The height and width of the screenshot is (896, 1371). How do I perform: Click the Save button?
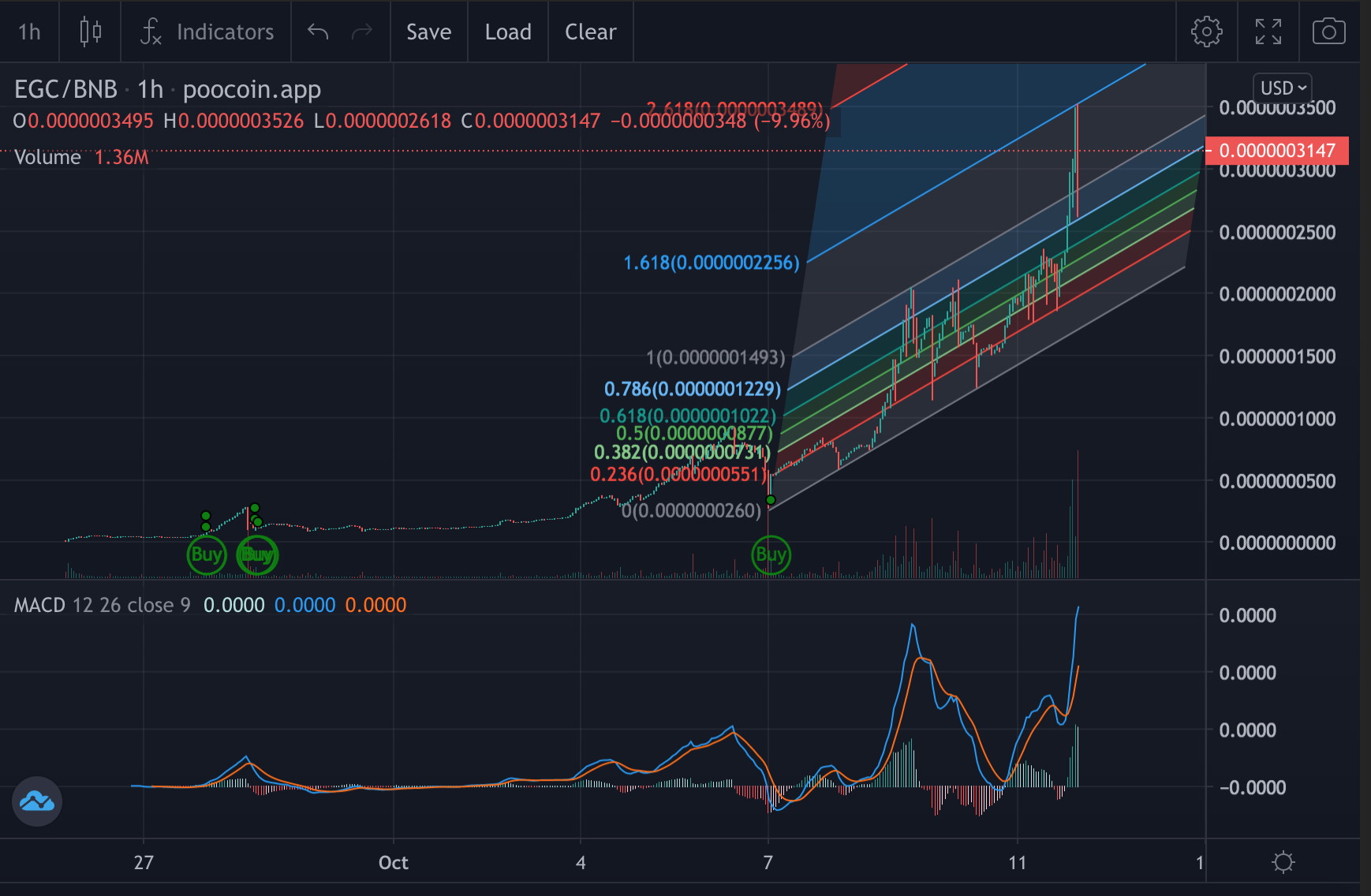click(x=429, y=32)
